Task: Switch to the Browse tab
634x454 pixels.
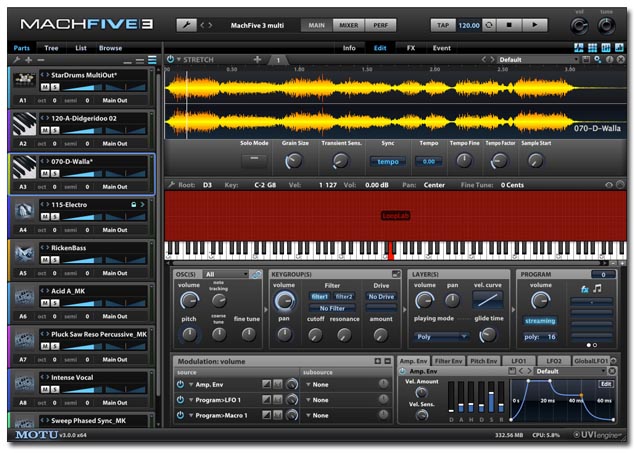Action: (110, 48)
